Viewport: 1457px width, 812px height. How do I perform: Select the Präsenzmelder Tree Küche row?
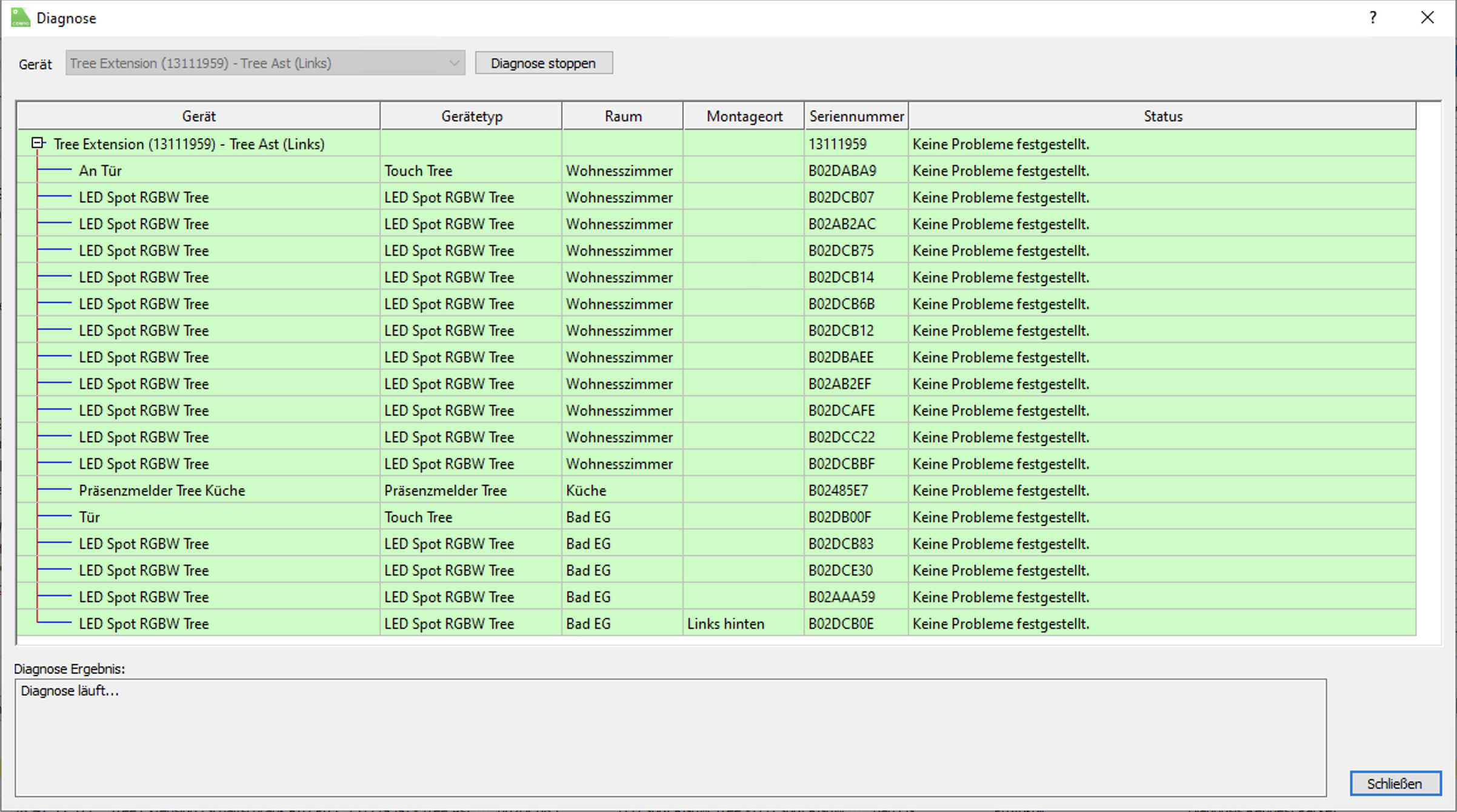(162, 490)
